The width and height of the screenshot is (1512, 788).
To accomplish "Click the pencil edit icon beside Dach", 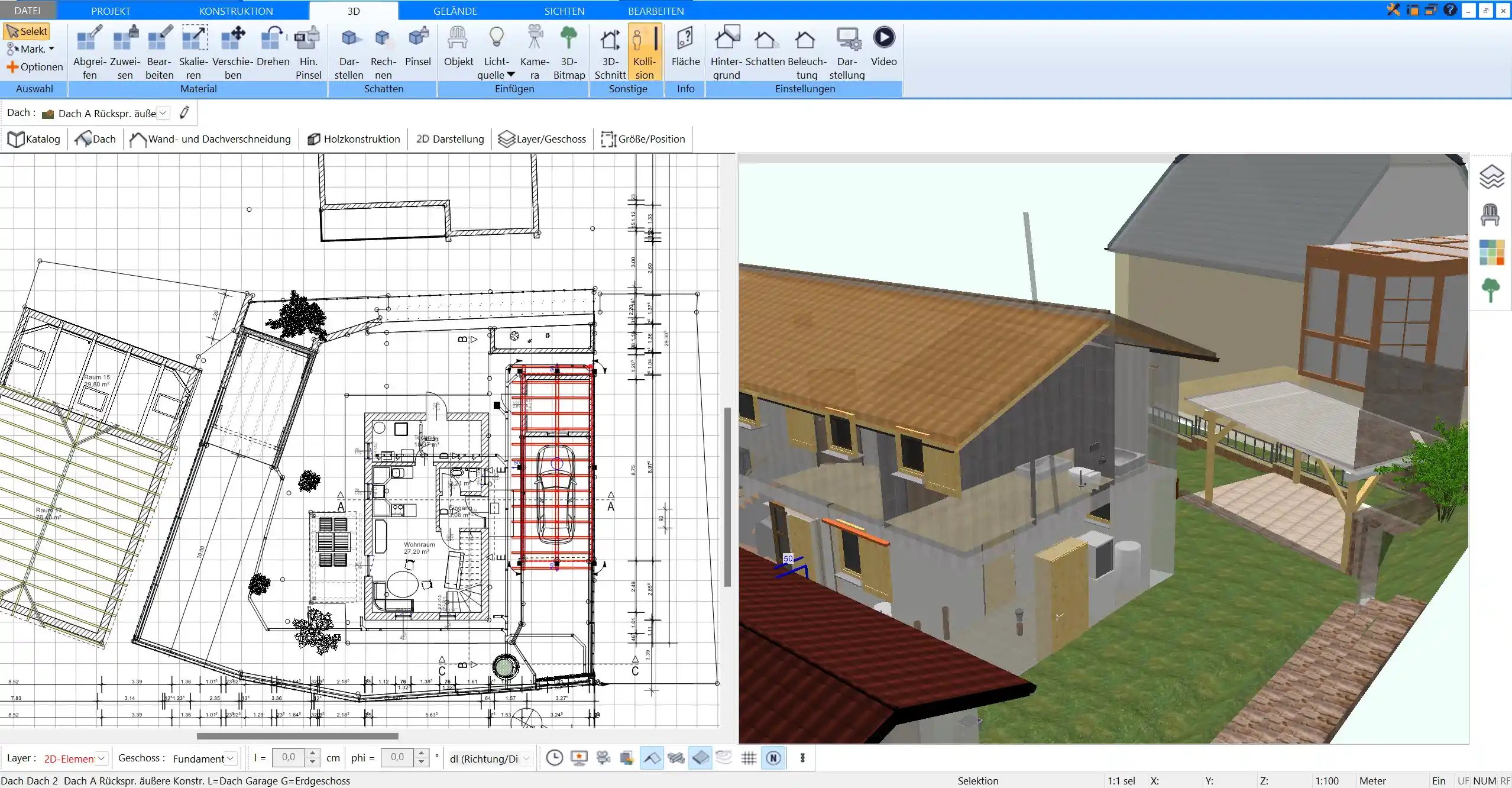I will point(184,112).
